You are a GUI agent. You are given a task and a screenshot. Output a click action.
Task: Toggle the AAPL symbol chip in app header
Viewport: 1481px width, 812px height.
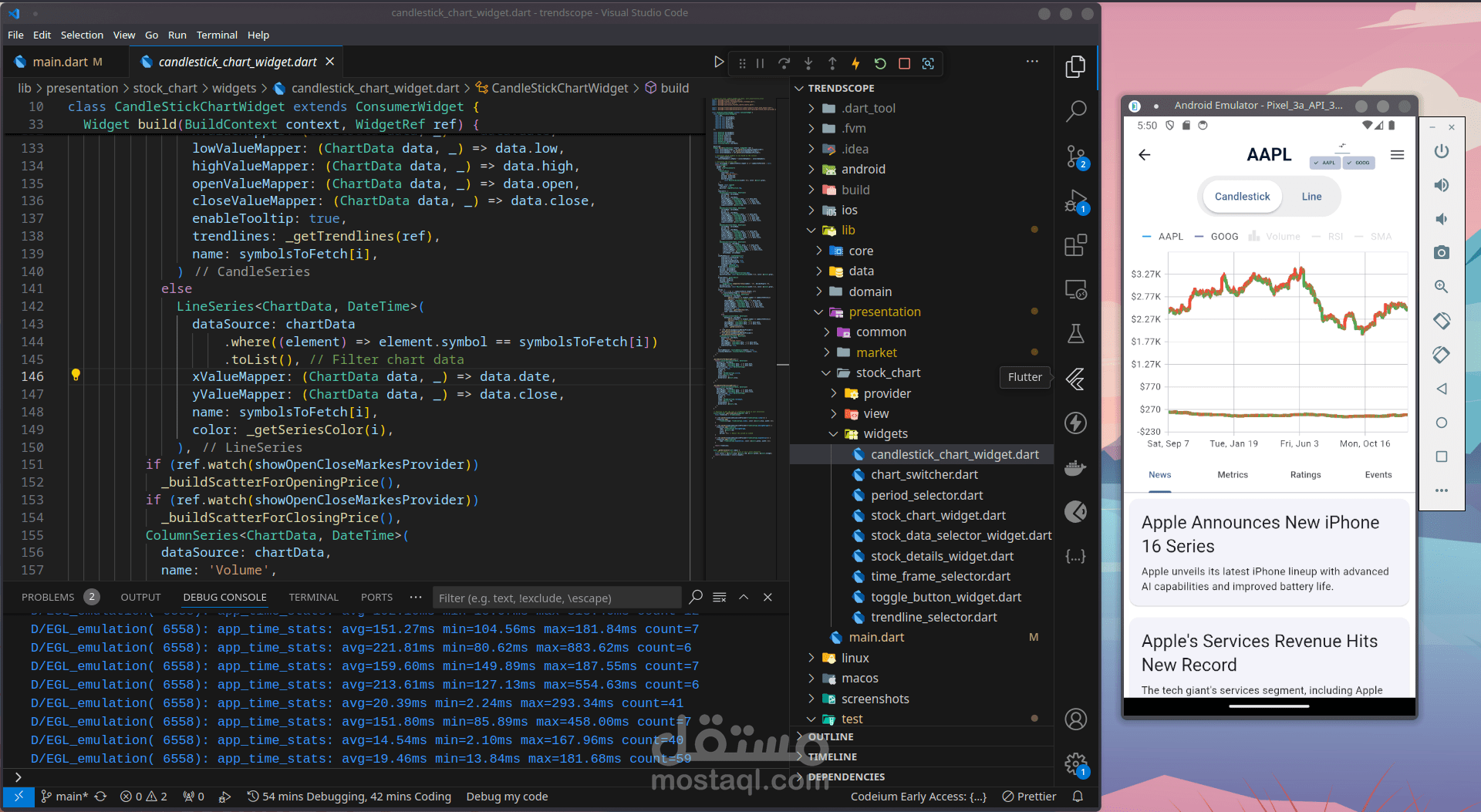1325,163
